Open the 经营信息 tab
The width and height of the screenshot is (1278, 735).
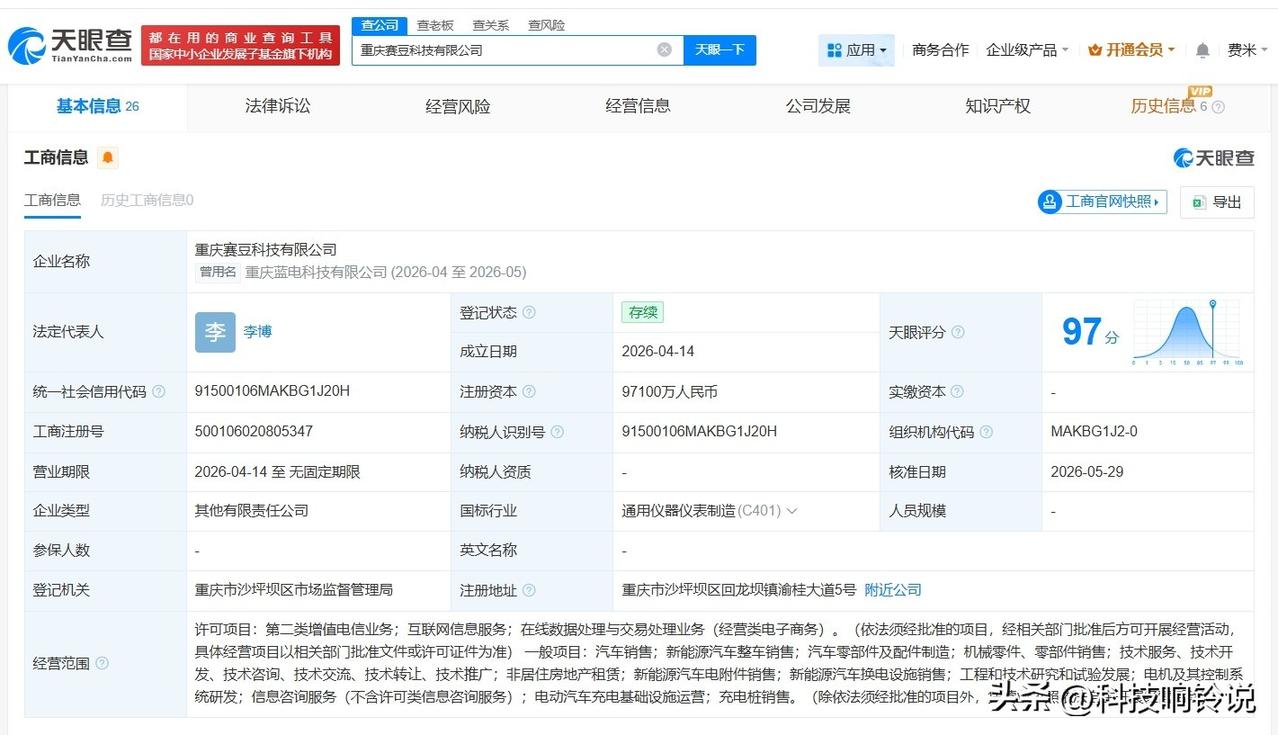pos(638,106)
